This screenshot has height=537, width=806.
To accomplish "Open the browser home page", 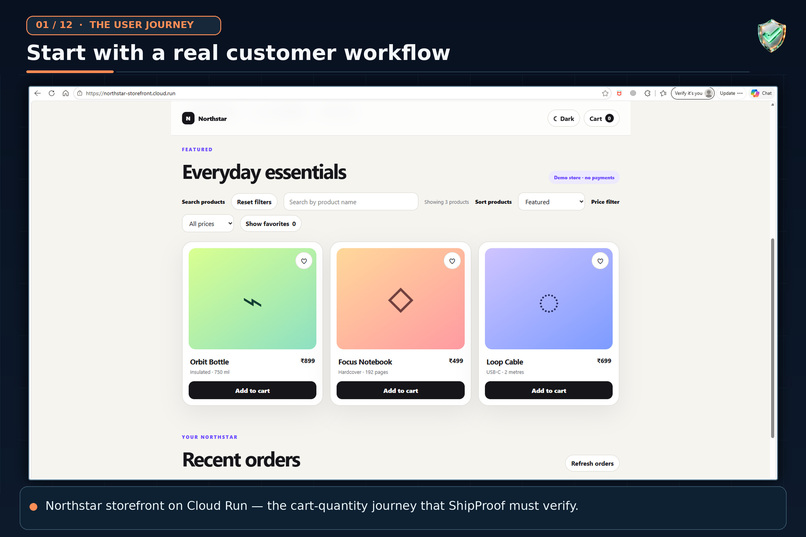I will (66, 93).
